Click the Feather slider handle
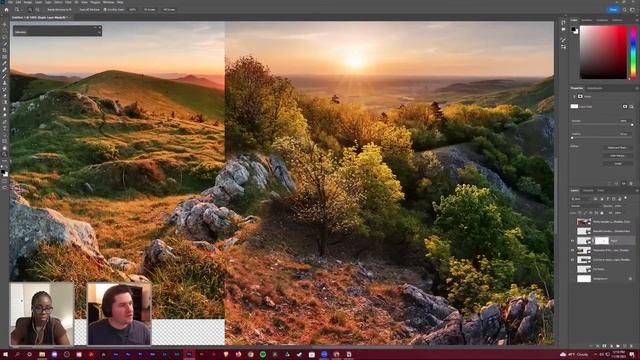The height and width of the screenshot is (360, 640). pos(572,138)
